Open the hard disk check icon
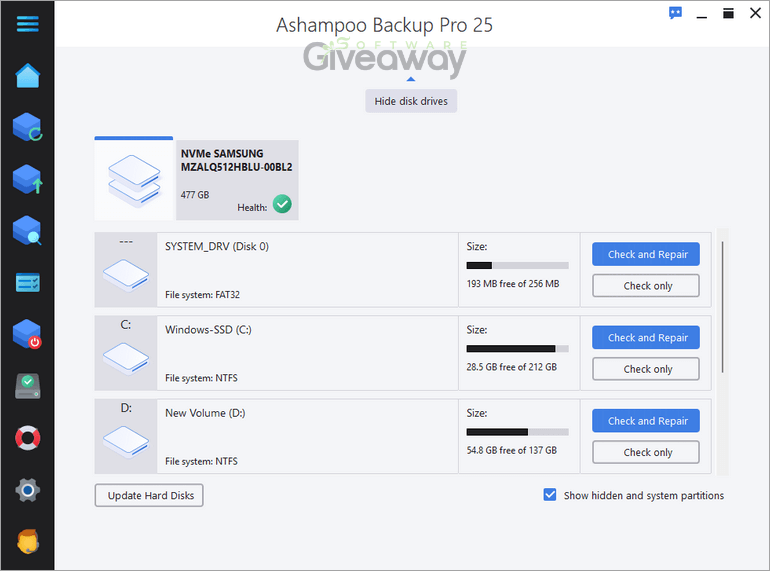The height and width of the screenshot is (571, 770). click(27, 386)
